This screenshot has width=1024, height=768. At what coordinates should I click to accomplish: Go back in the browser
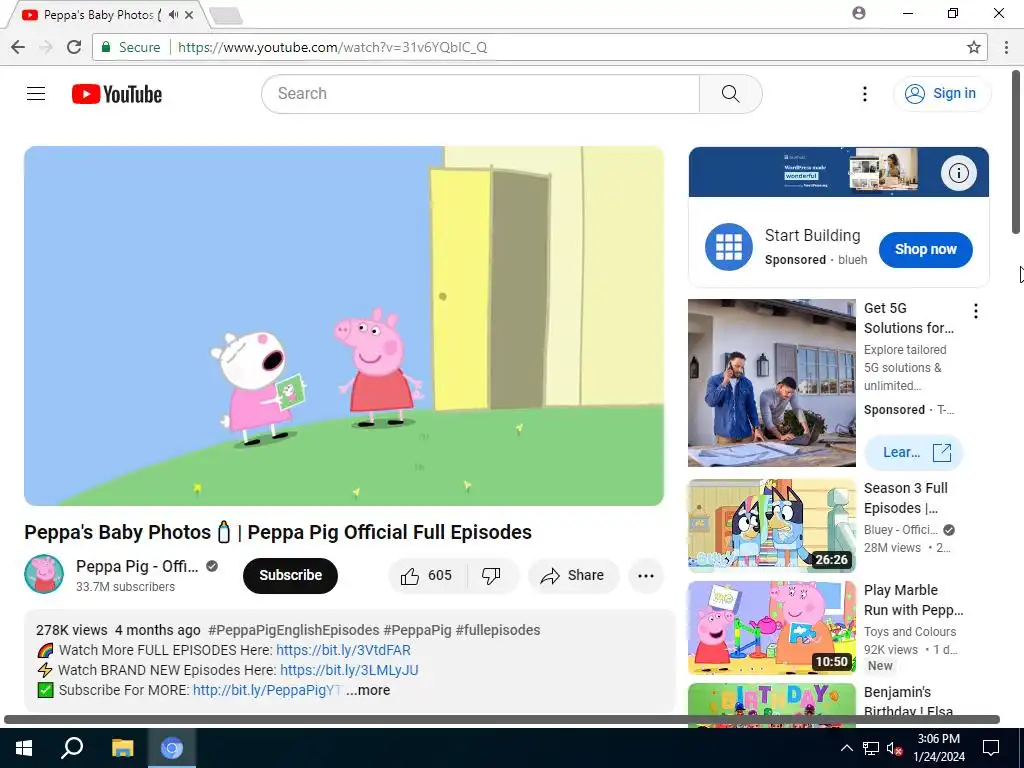coord(18,47)
